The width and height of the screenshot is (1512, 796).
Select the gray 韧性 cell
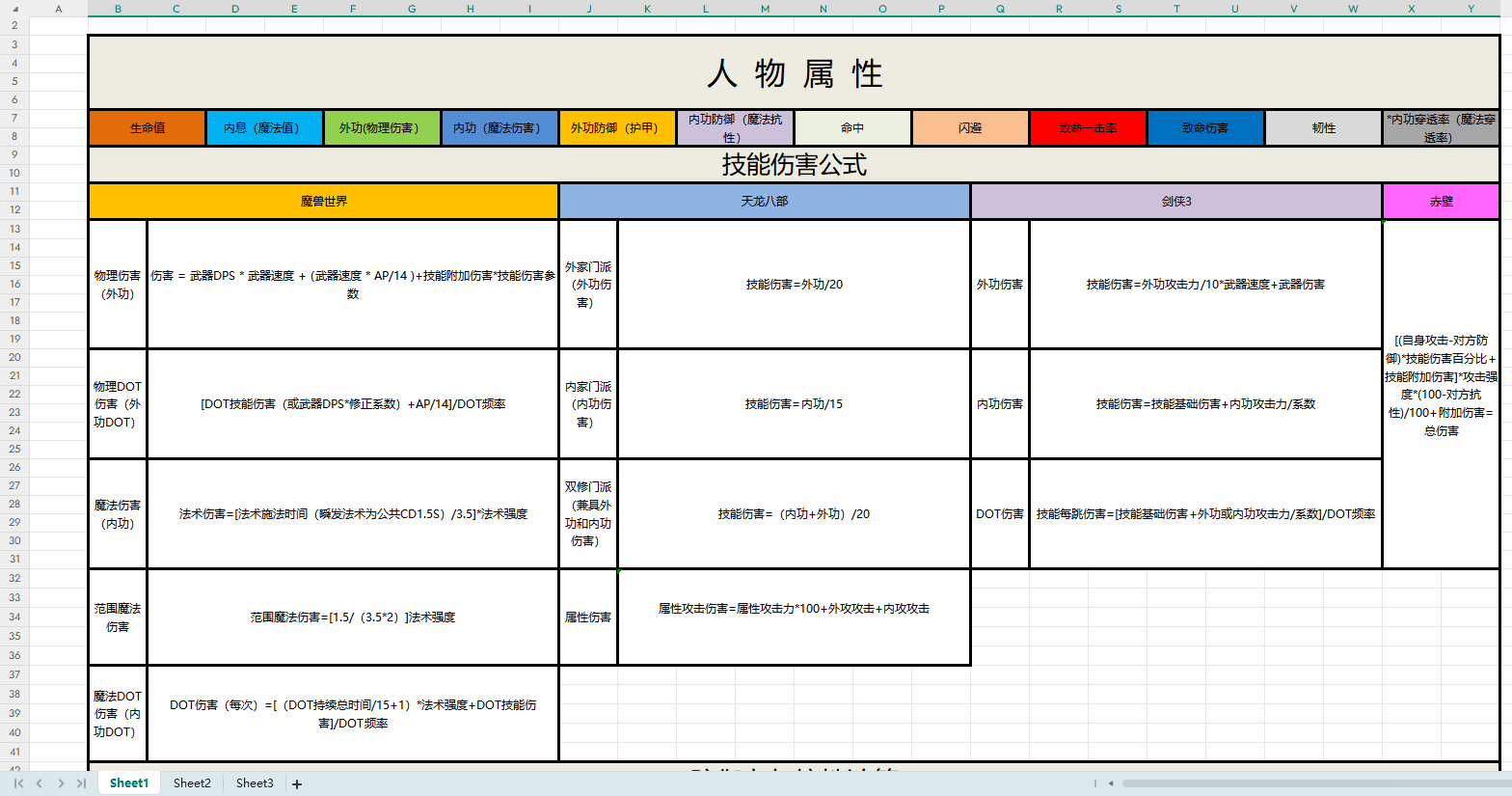pyautogui.click(x=1323, y=127)
